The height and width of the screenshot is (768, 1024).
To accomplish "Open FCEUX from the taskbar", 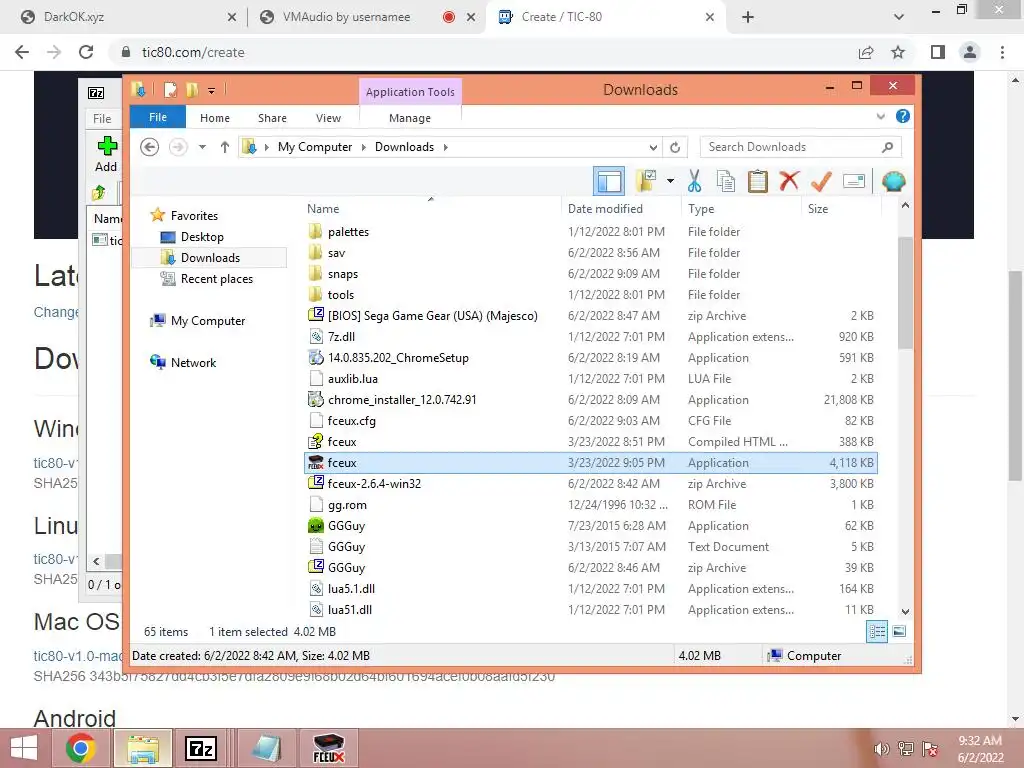I will (x=328, y=748).
